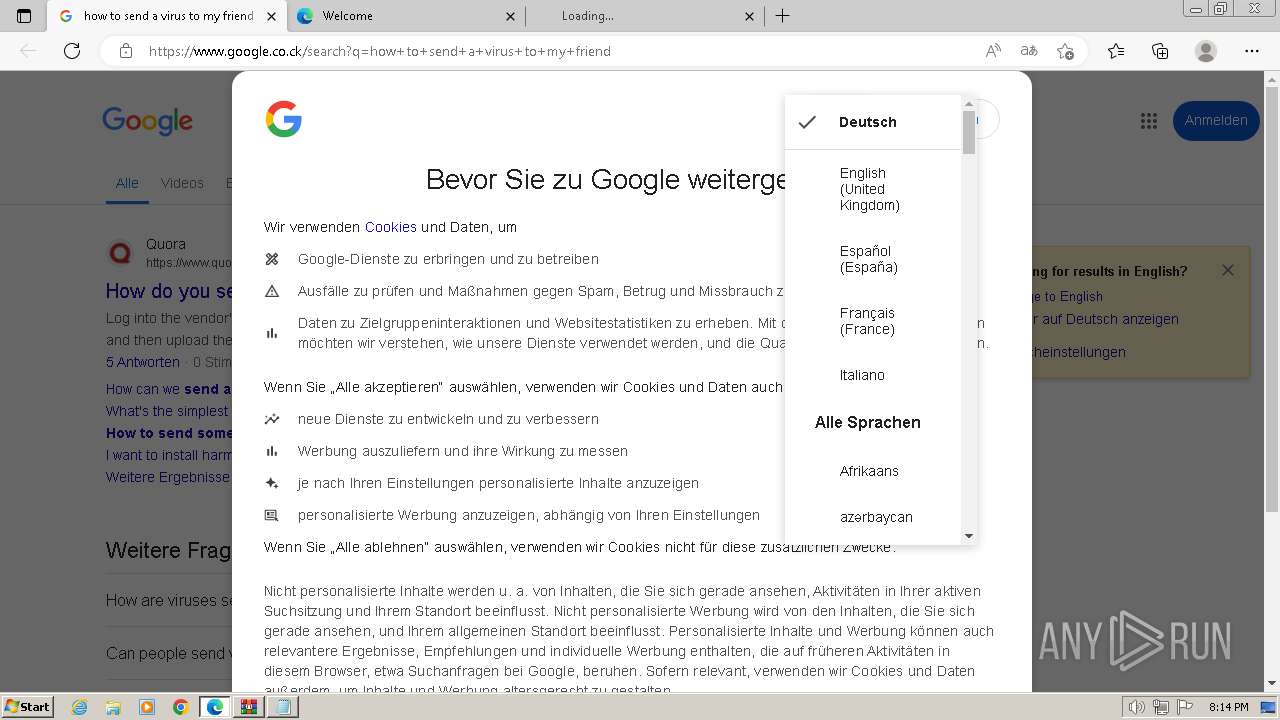
Task: Choose English (United Kingdom) language
Action: [873, 189]
